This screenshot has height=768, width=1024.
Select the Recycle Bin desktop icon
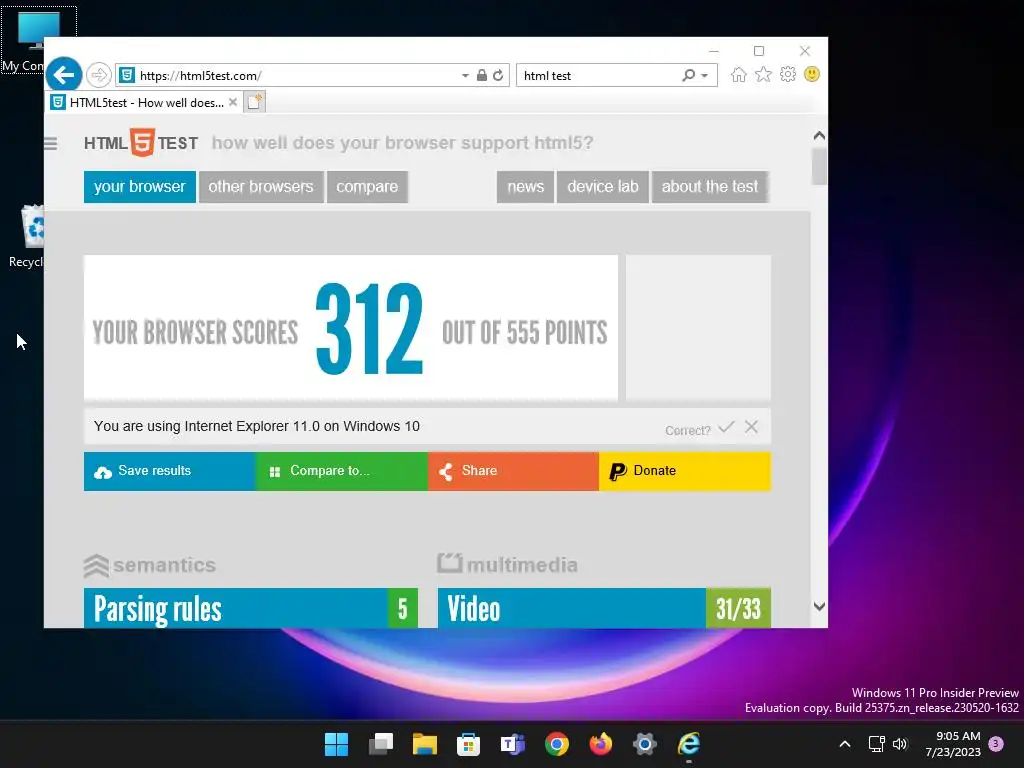click(27, 236)
